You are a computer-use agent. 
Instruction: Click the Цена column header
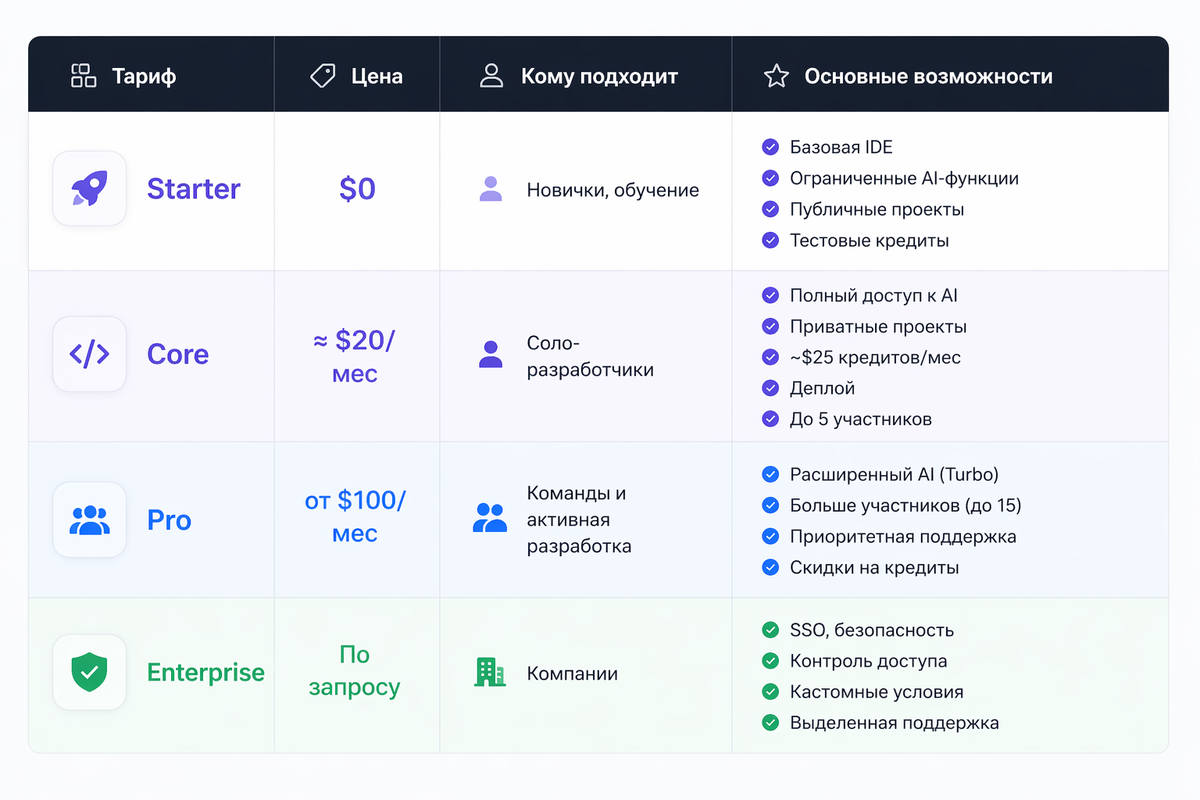coord(377,76)
